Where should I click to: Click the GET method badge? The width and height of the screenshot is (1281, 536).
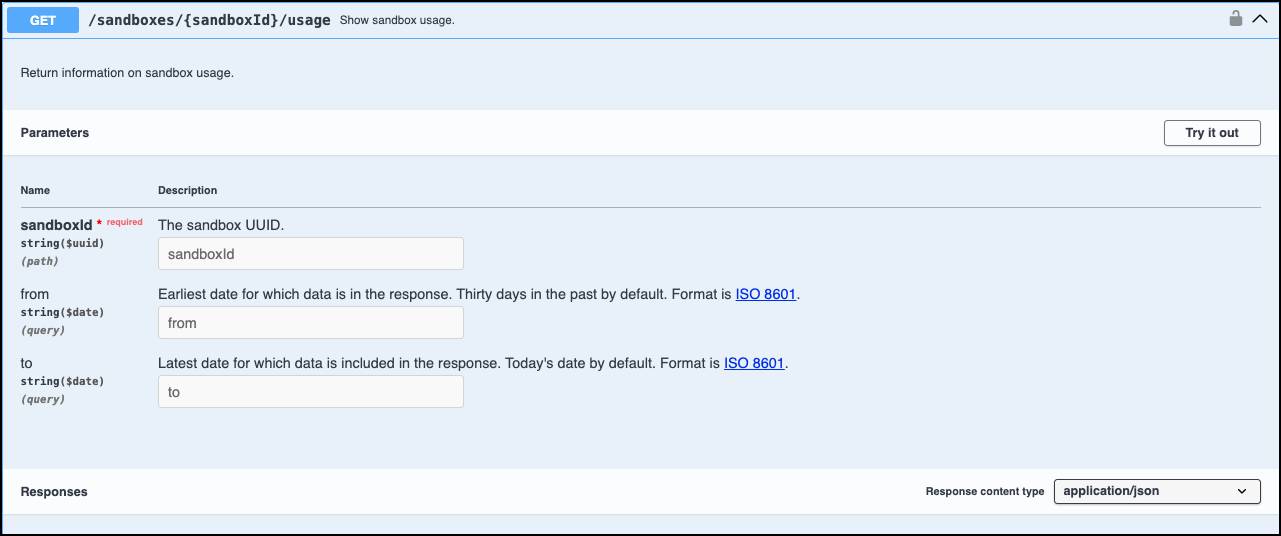(x=43, y=20)
